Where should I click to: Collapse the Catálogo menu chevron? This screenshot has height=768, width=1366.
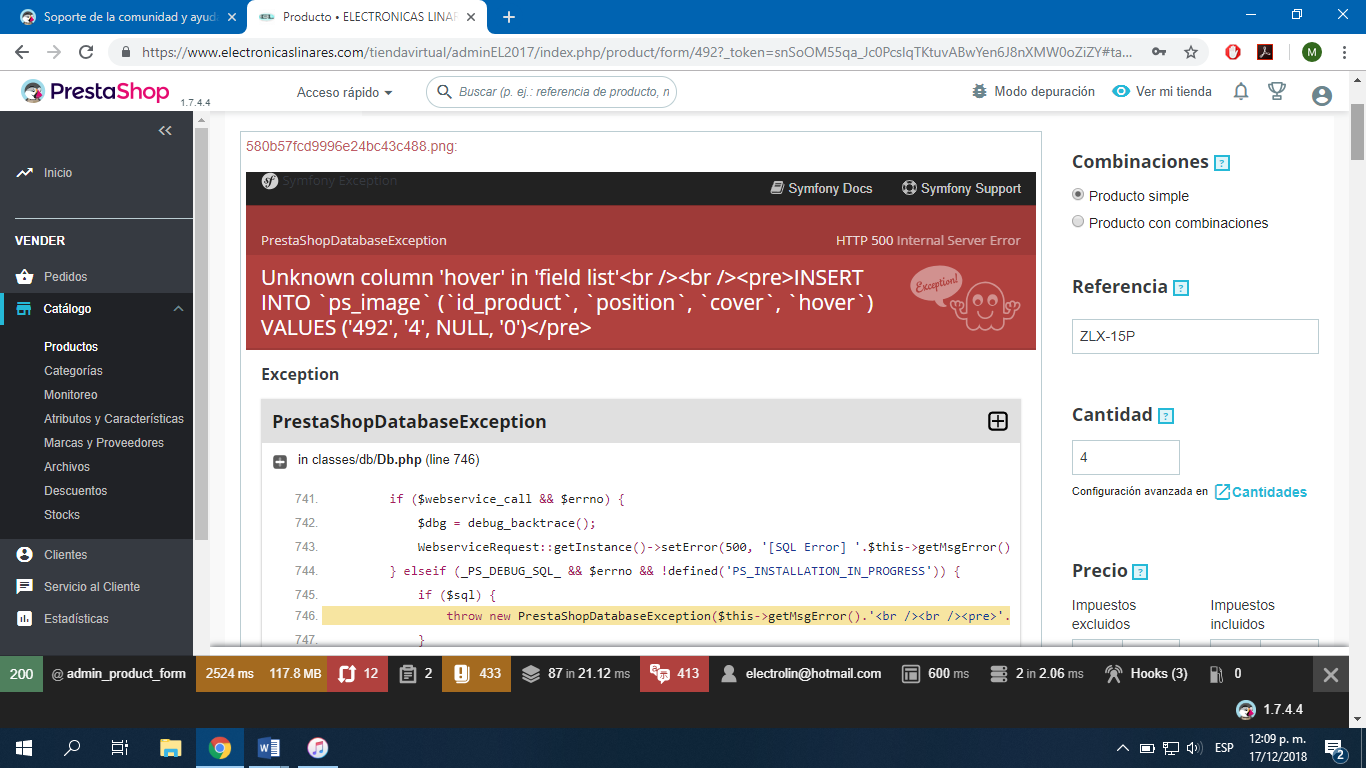click(178, 309)
